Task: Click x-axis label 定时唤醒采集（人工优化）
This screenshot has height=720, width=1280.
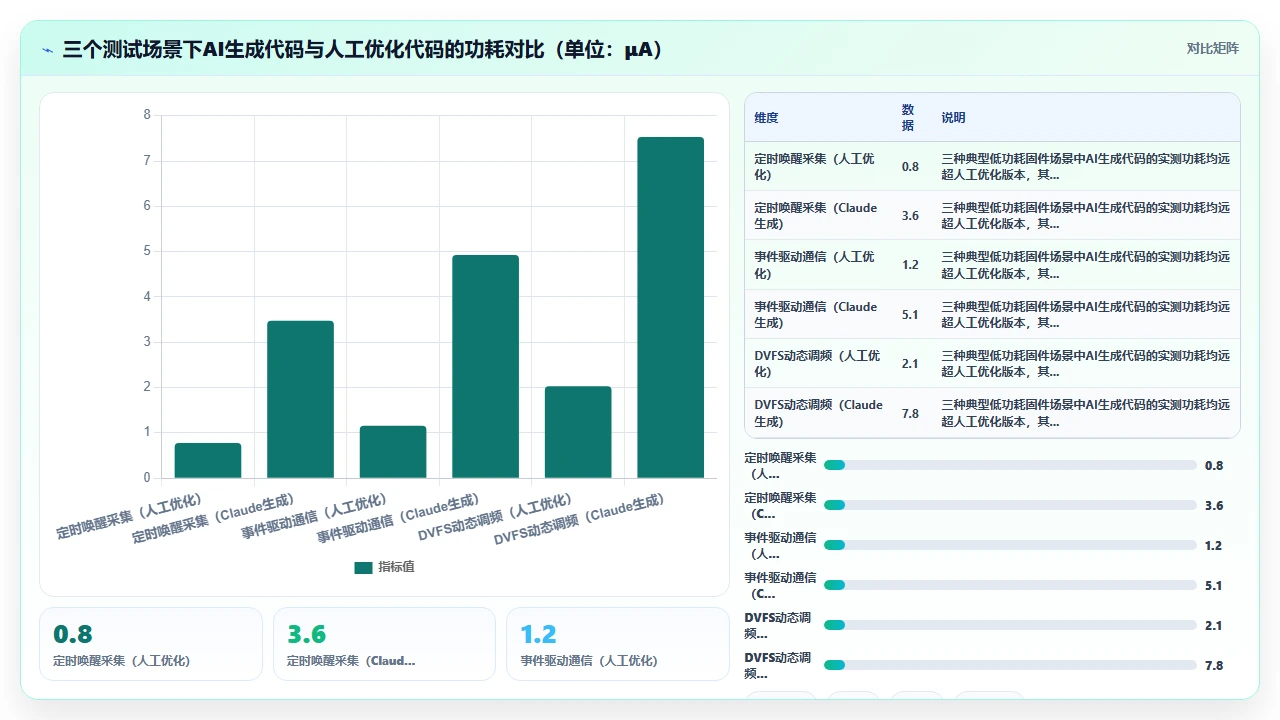Action: [x=130, y=517]
